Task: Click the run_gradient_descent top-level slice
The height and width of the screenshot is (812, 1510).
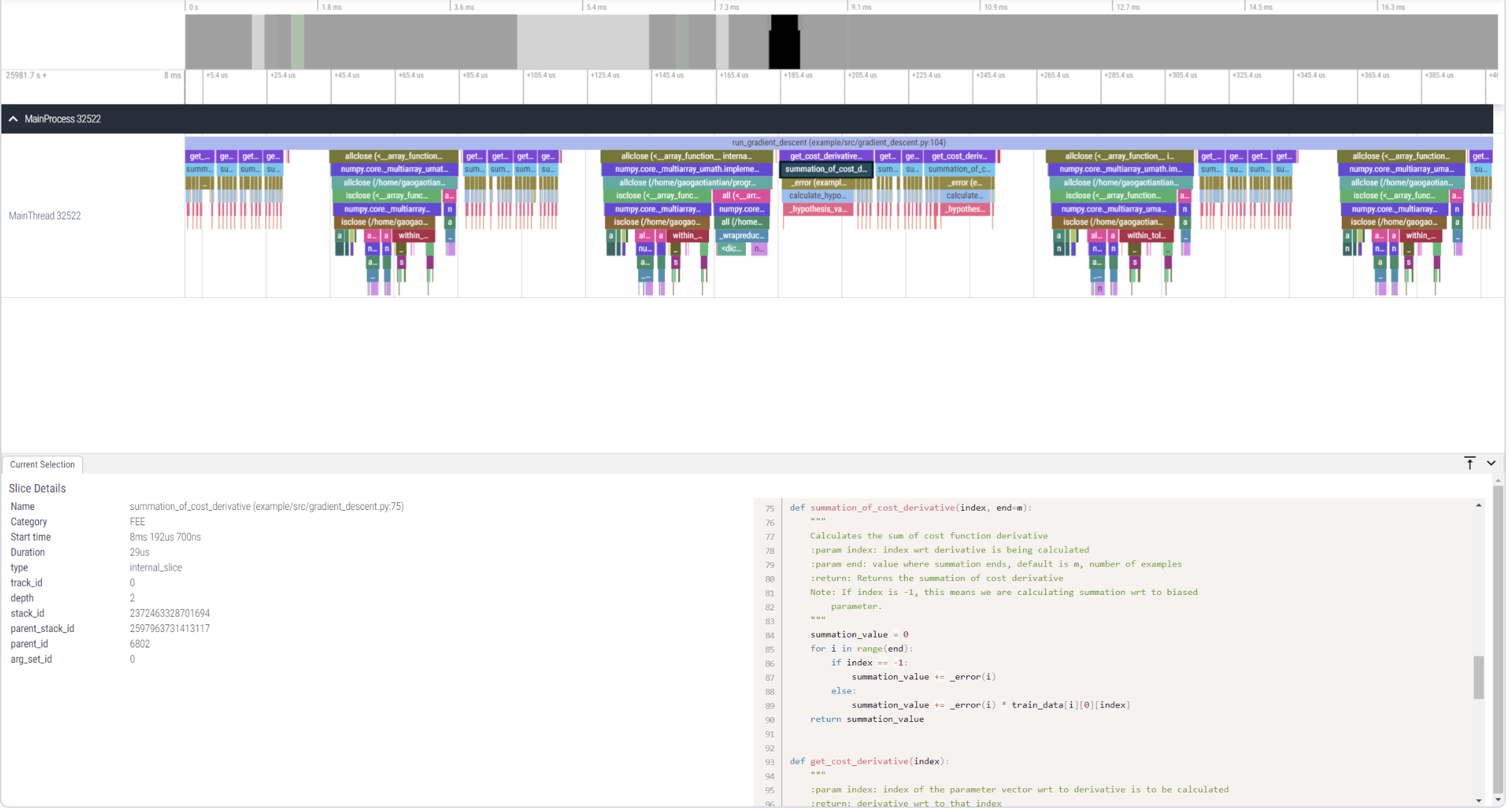Action: pos(838,142)
